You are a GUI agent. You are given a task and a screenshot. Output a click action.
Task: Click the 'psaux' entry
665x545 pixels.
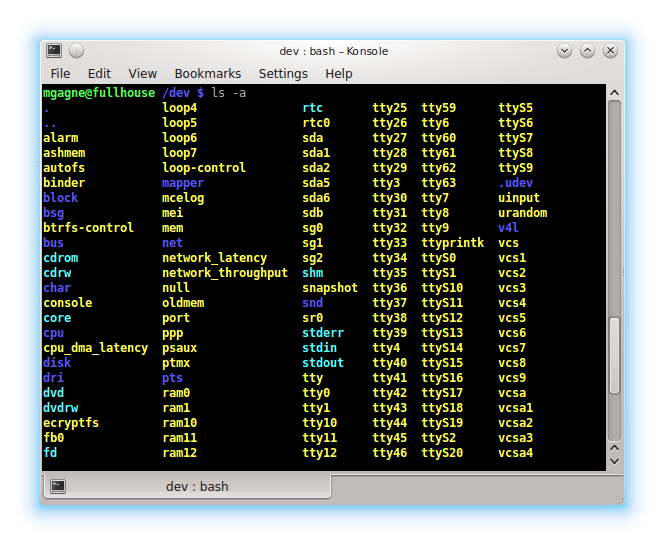point(179,349)
